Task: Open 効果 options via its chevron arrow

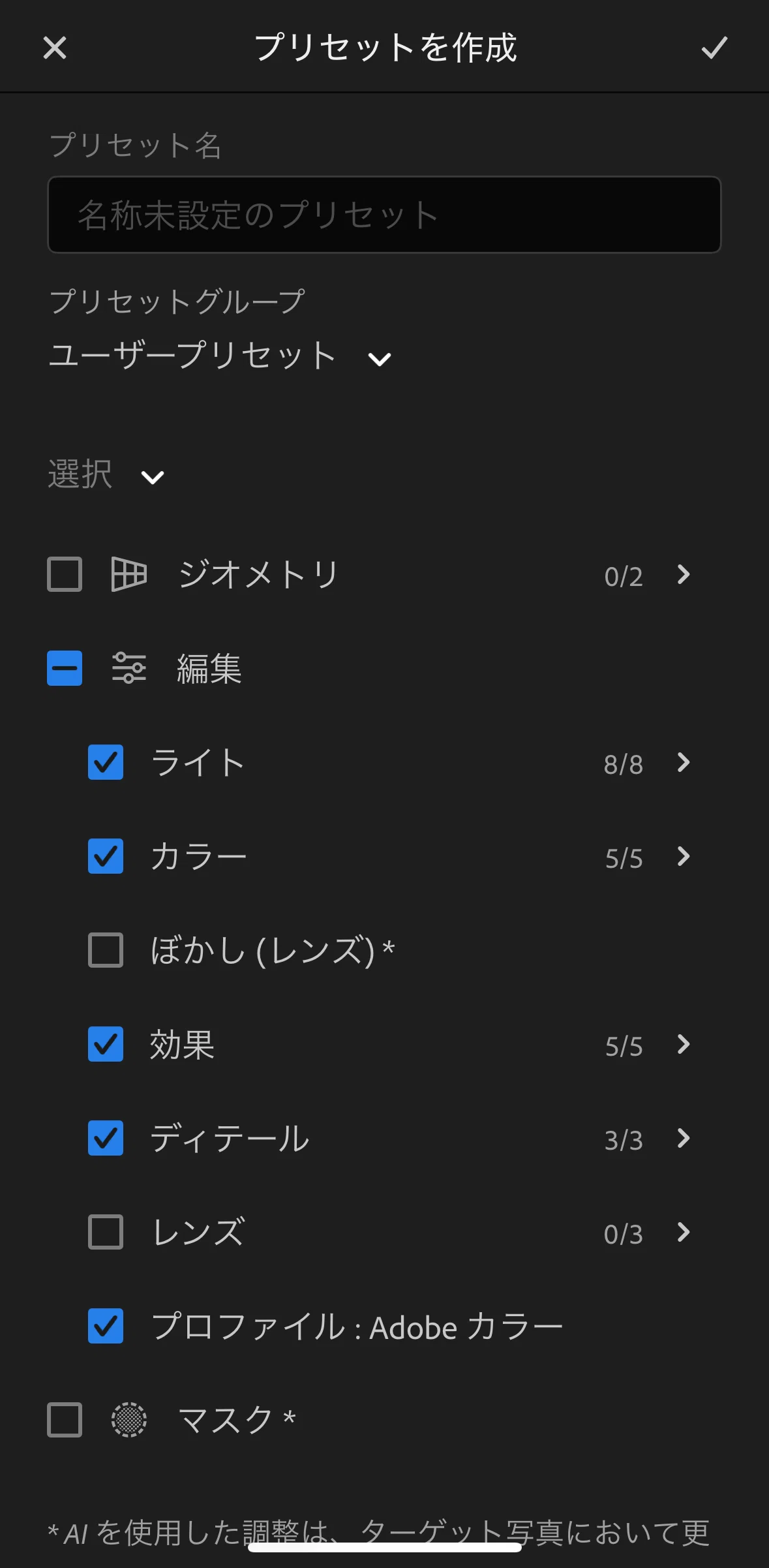Action: click(x=684, y=1044)
